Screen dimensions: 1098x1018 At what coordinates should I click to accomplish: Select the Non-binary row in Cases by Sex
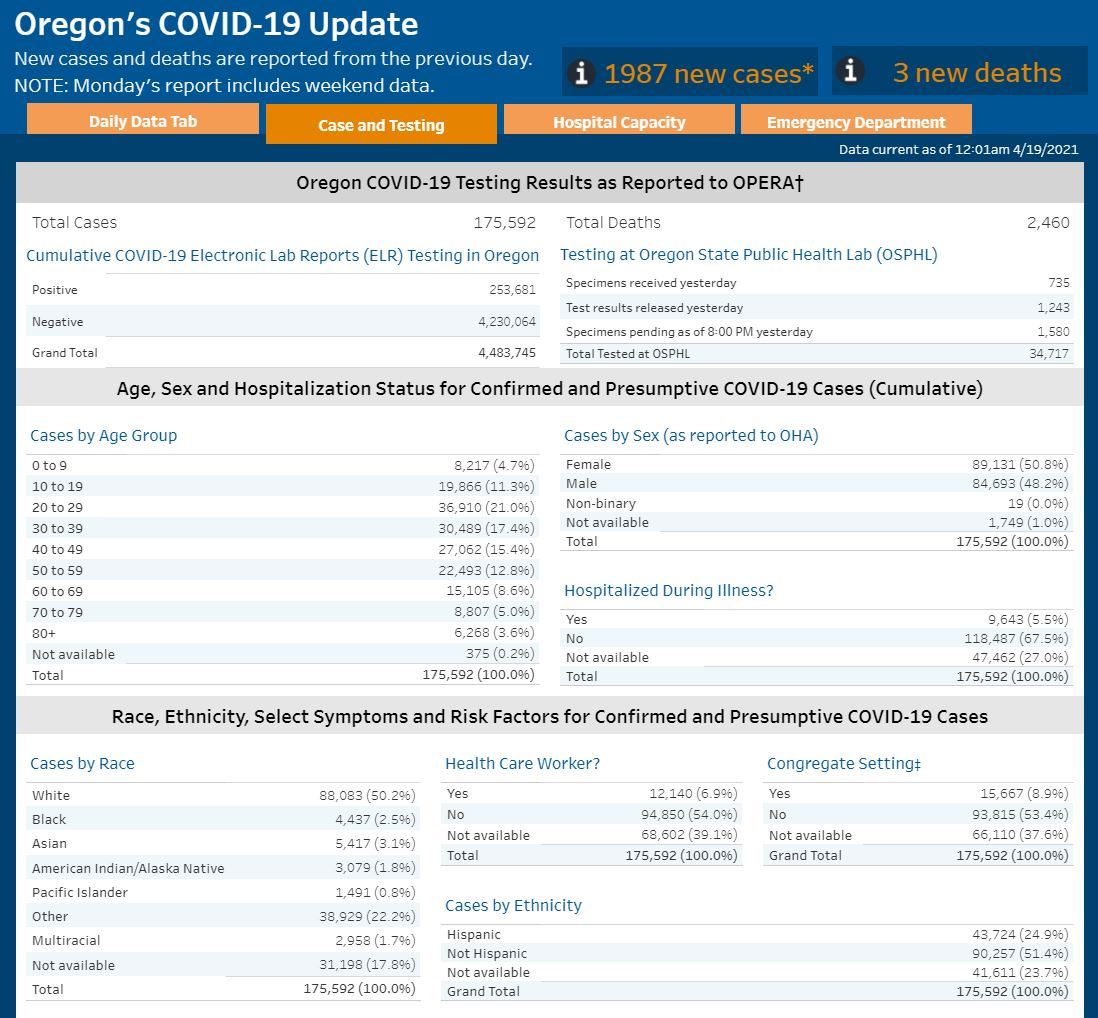click(x=816, y=503)
